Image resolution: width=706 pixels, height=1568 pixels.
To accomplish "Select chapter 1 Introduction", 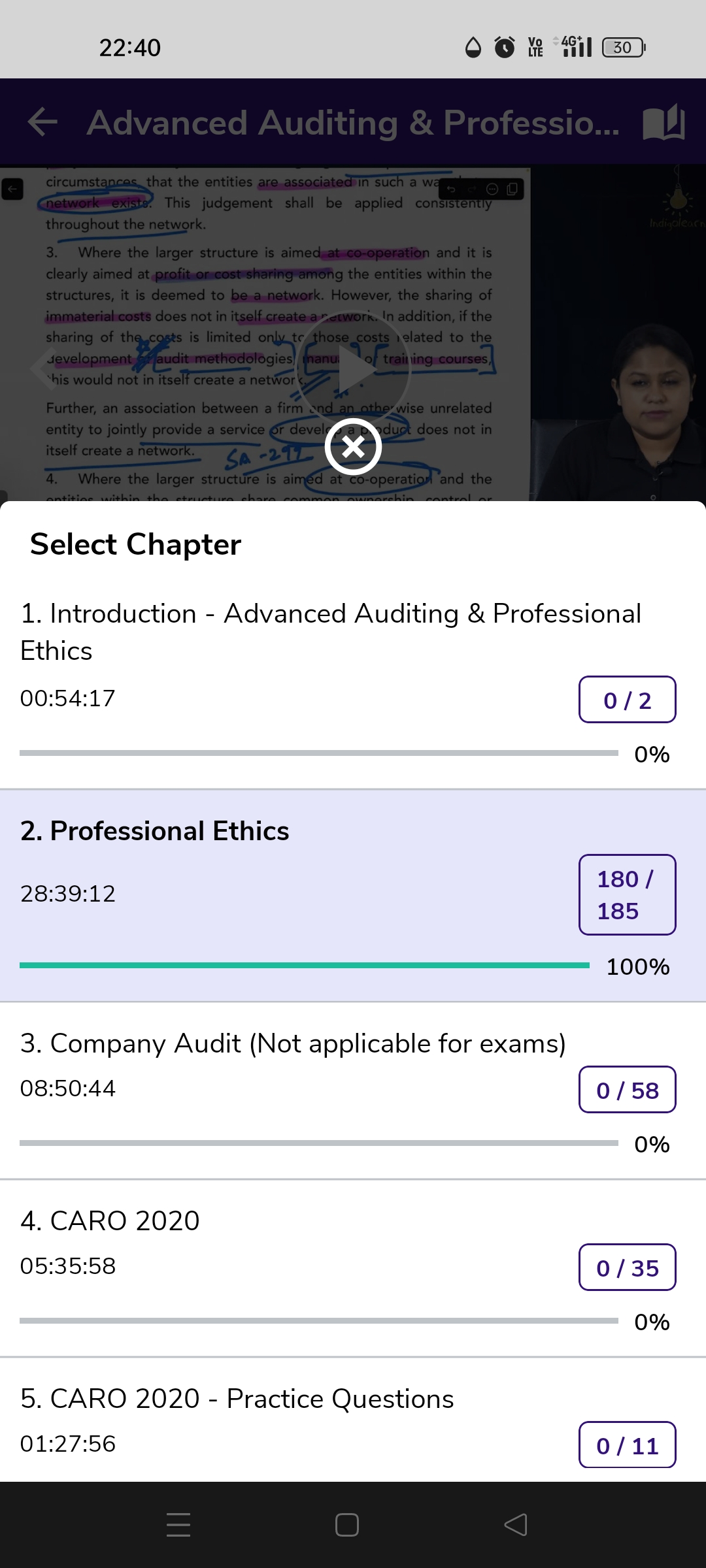I will point(330,631).
